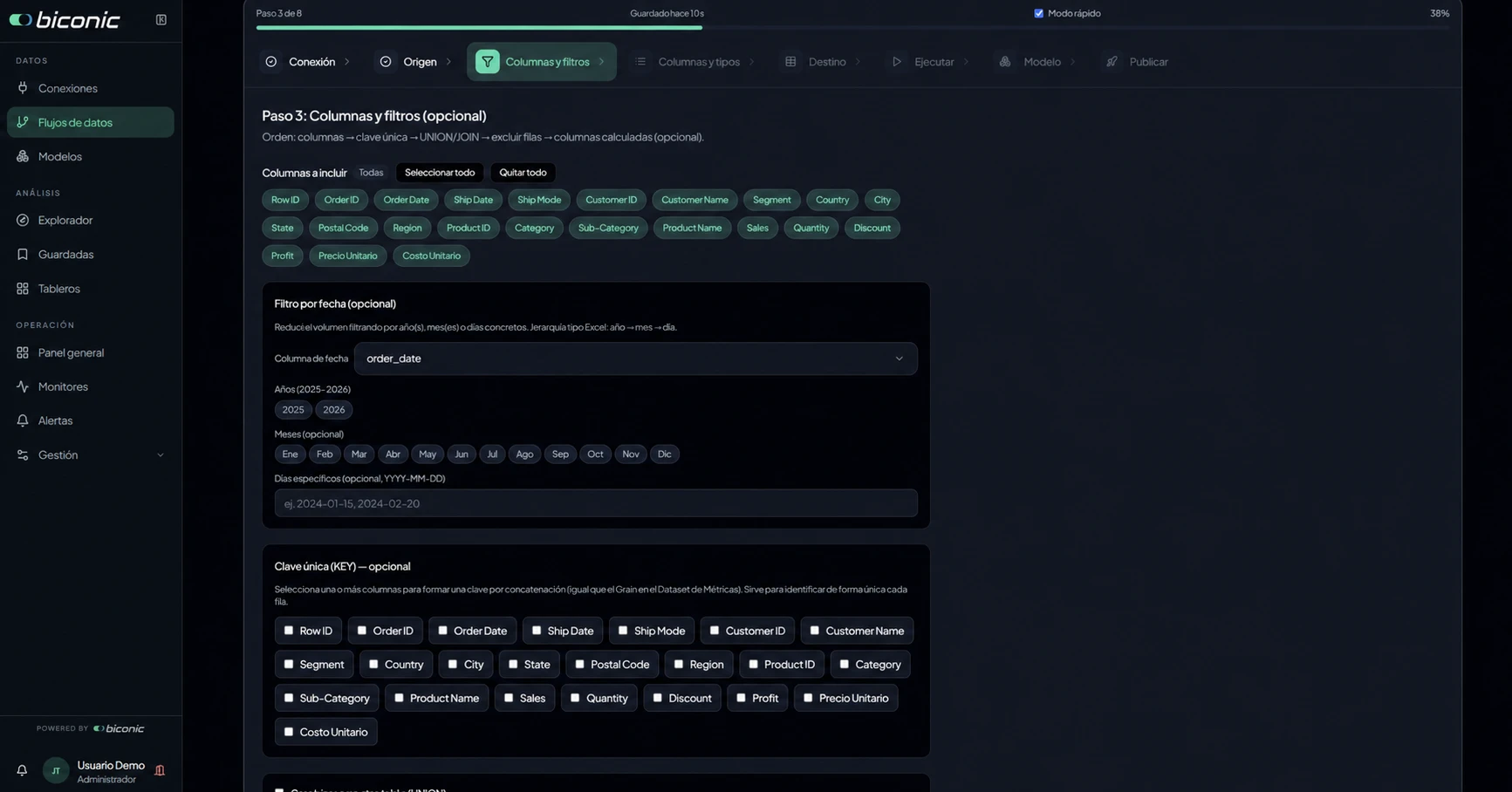Click the Publicar rocket icon
1512x792 pixels.
coord(1112,62)
